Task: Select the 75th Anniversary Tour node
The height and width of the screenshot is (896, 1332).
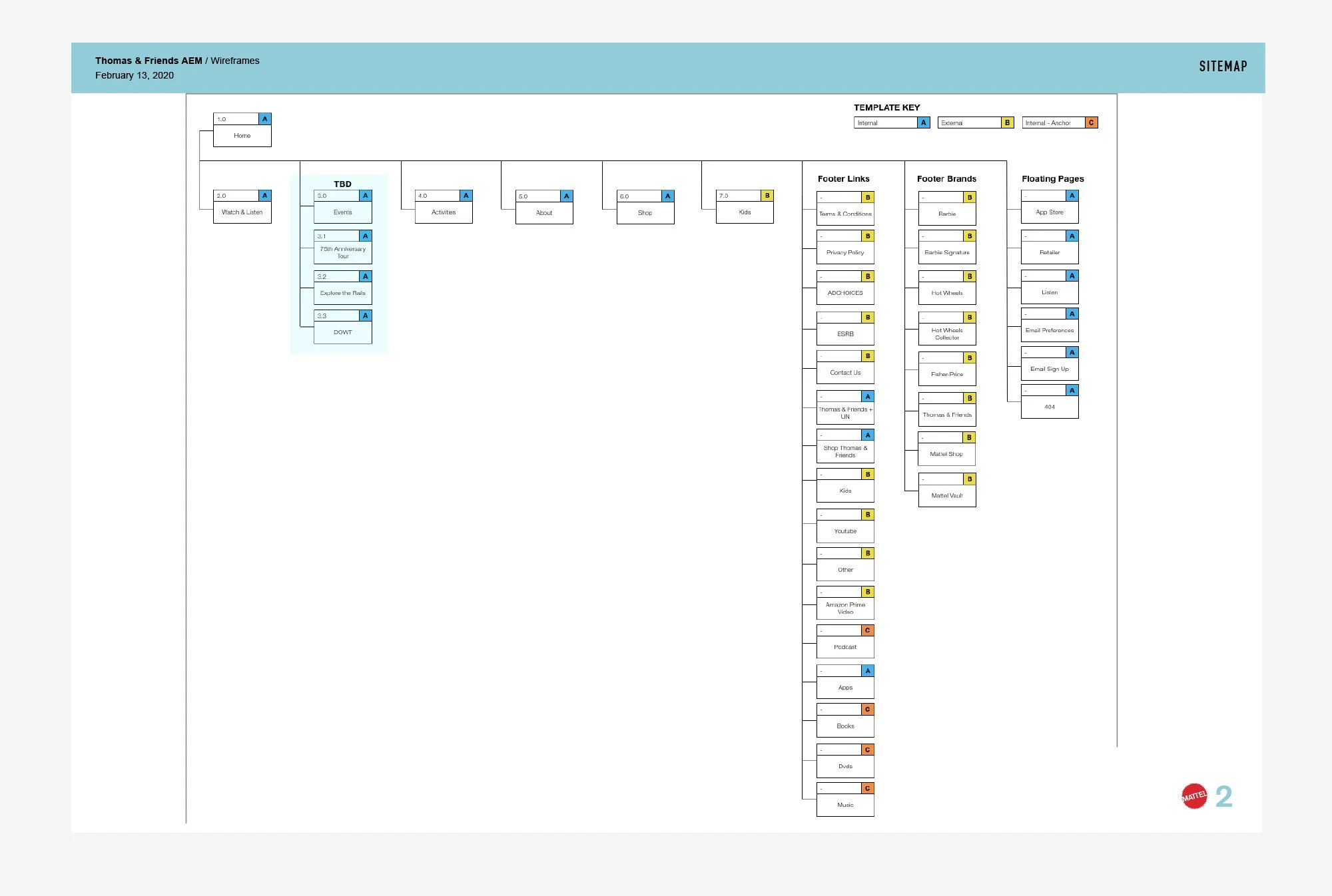Action: point(343,252)
